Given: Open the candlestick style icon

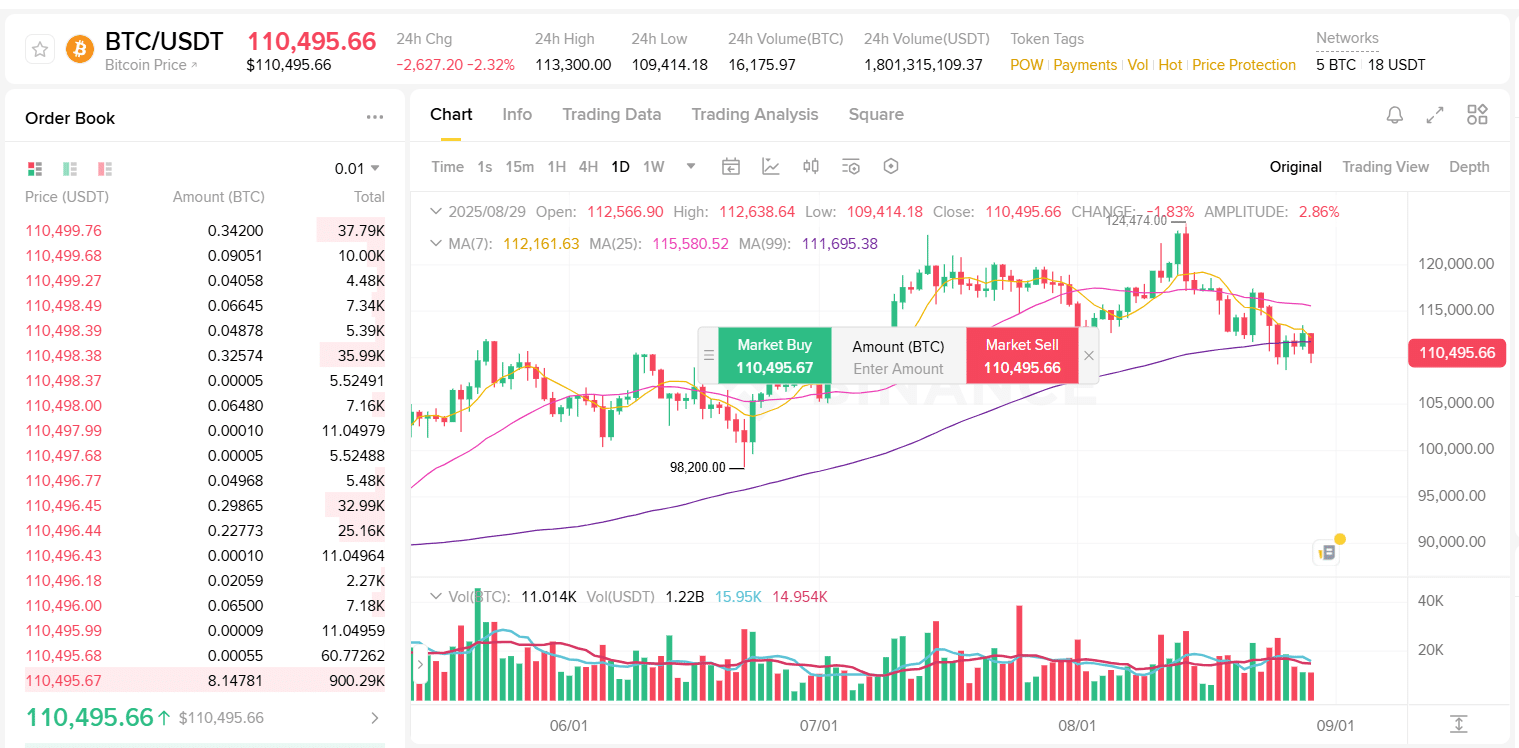Looking at the screenshot, I should [810, 166].
